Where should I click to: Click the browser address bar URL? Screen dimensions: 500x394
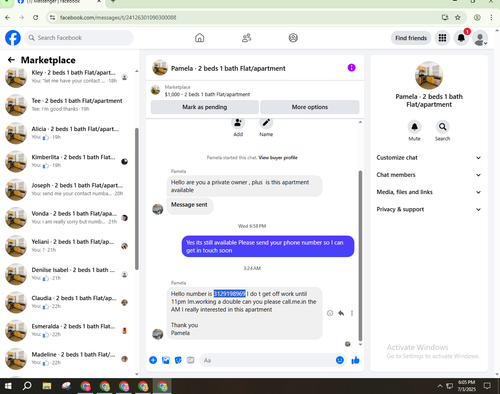pyautogui.click(x=118, y=17)
